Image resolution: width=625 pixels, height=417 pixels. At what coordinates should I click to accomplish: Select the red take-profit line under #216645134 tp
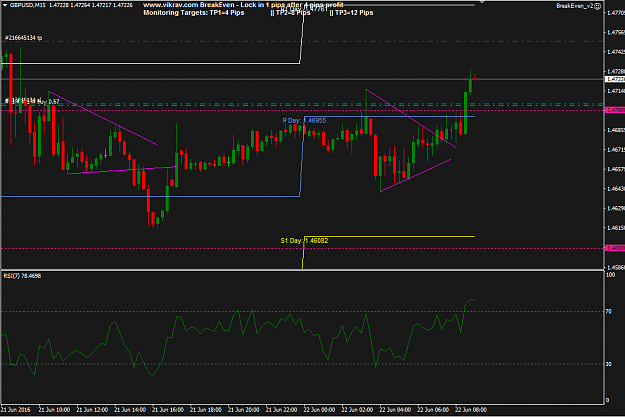click(x=302, y=41)
